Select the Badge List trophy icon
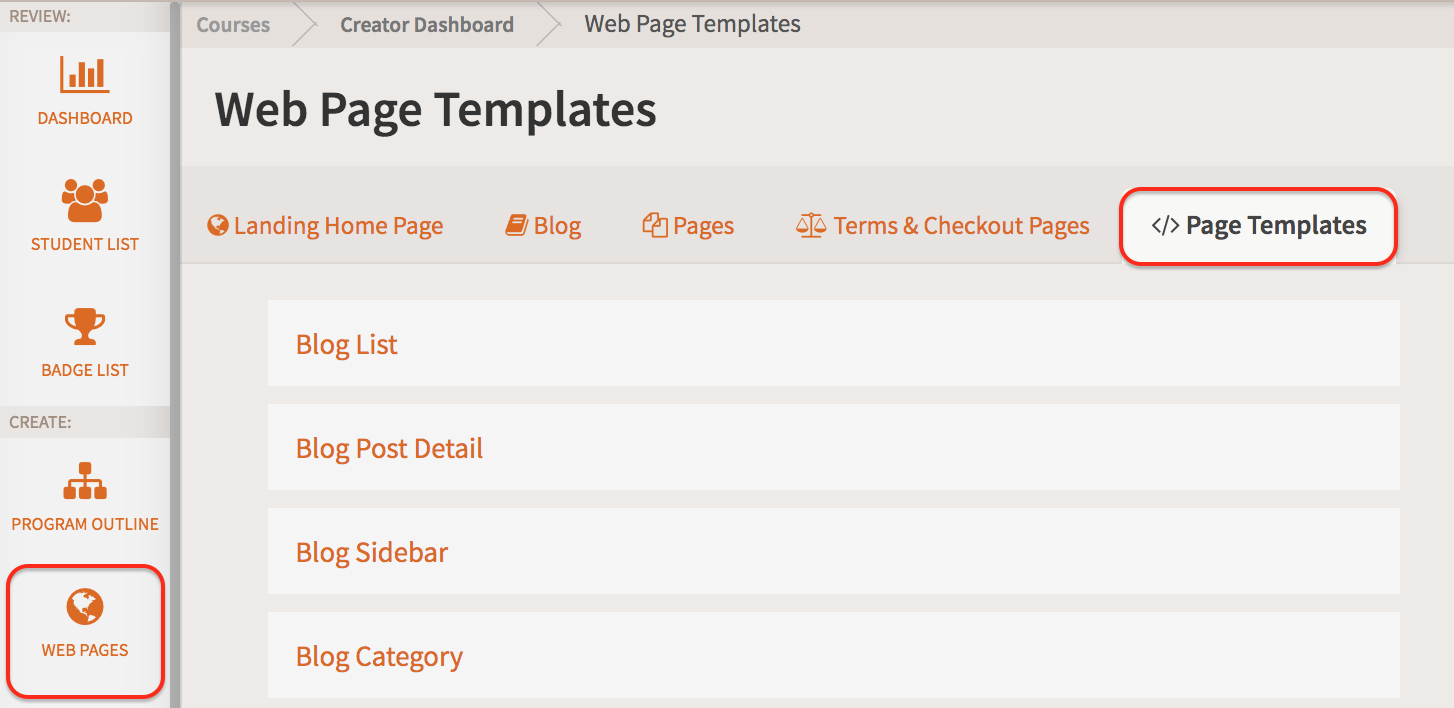 pos(85,327)
